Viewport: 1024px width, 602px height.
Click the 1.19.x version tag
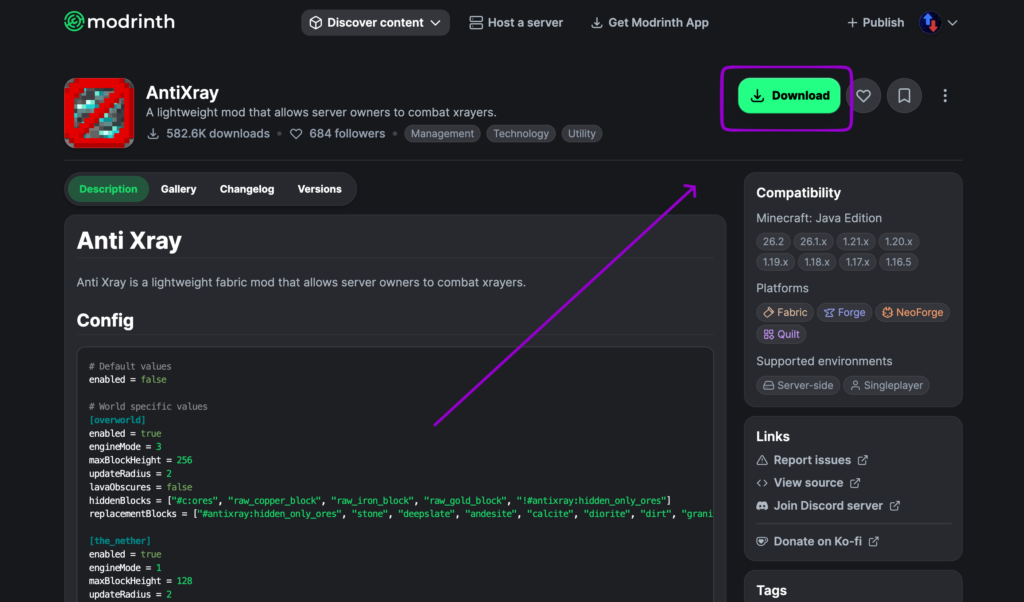(x=775, y=262)
